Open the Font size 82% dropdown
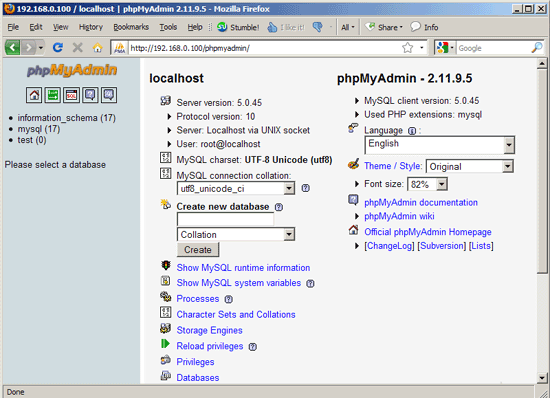This screenshot has height=398, width=550. 427,184
